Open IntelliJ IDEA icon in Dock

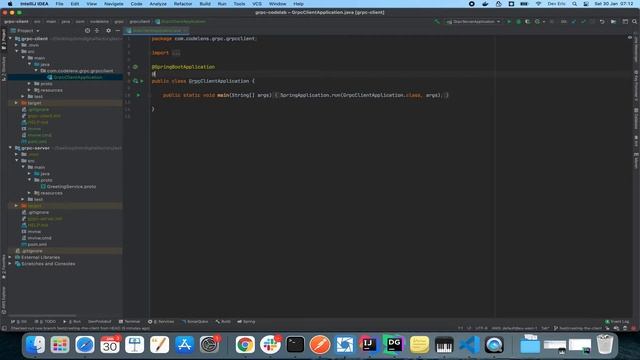pyautogui.click(x=369, y=345)
